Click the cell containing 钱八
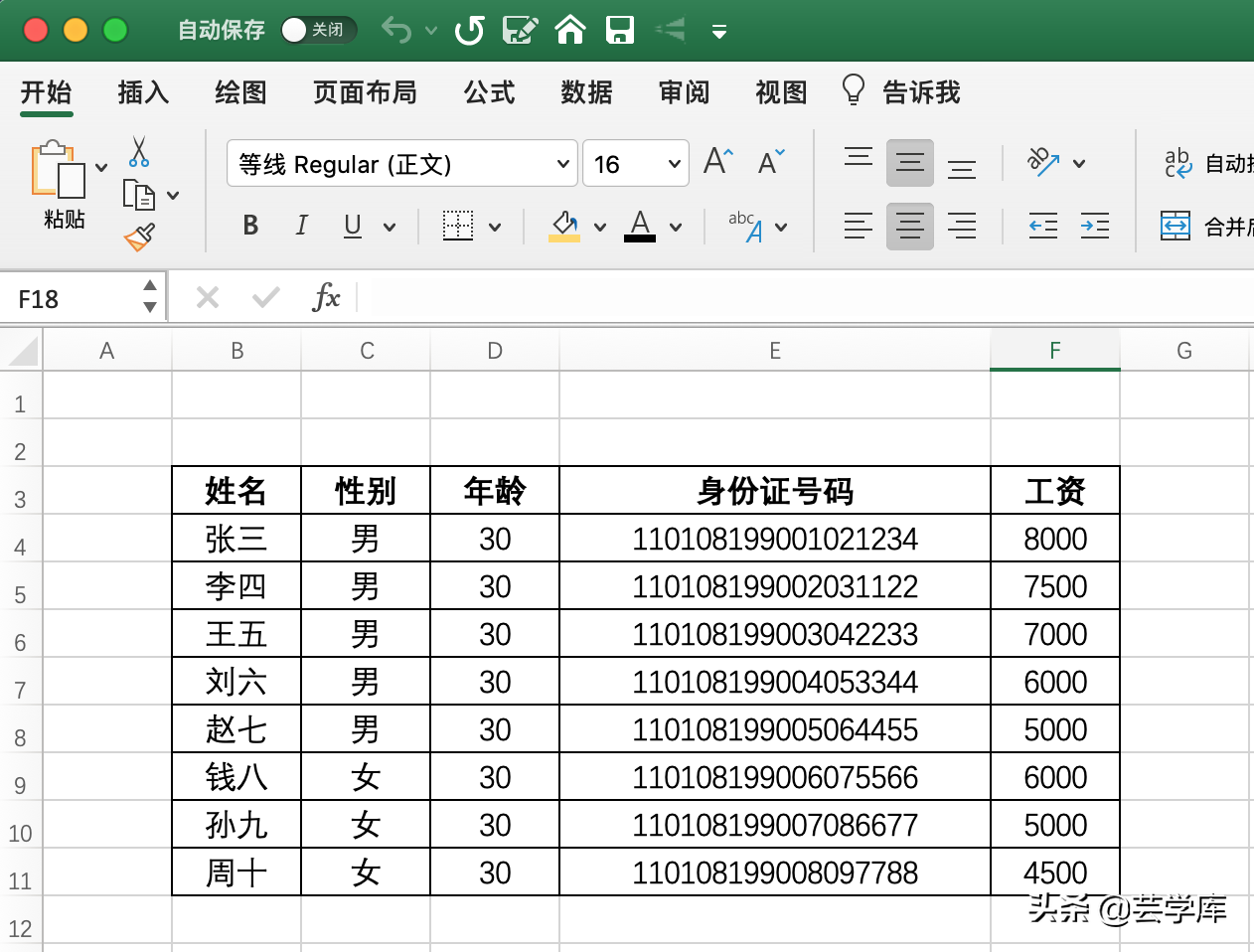 click(x=236, y=777)
